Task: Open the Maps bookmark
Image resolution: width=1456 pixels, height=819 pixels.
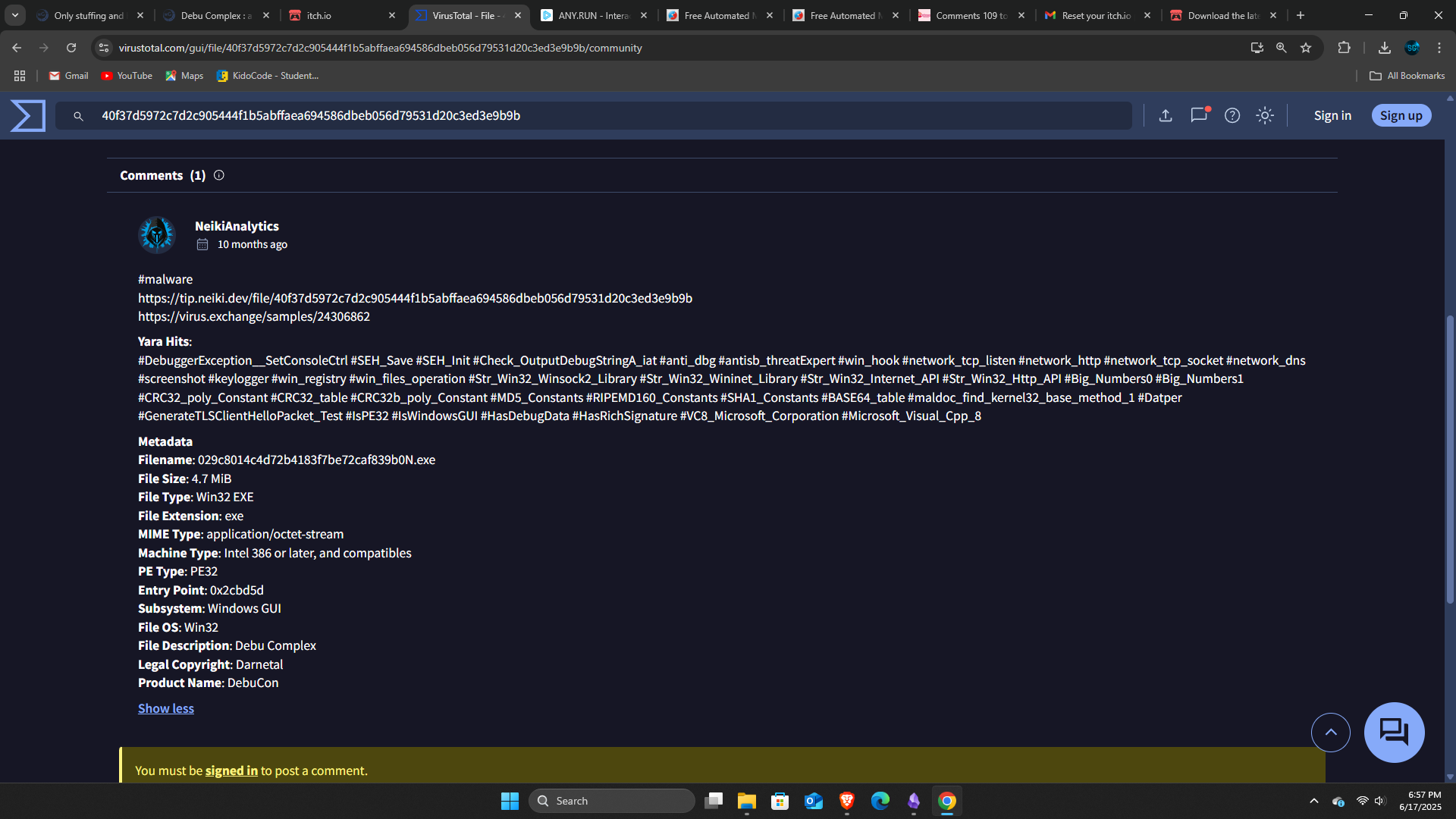Action: [x=184, y=76]
